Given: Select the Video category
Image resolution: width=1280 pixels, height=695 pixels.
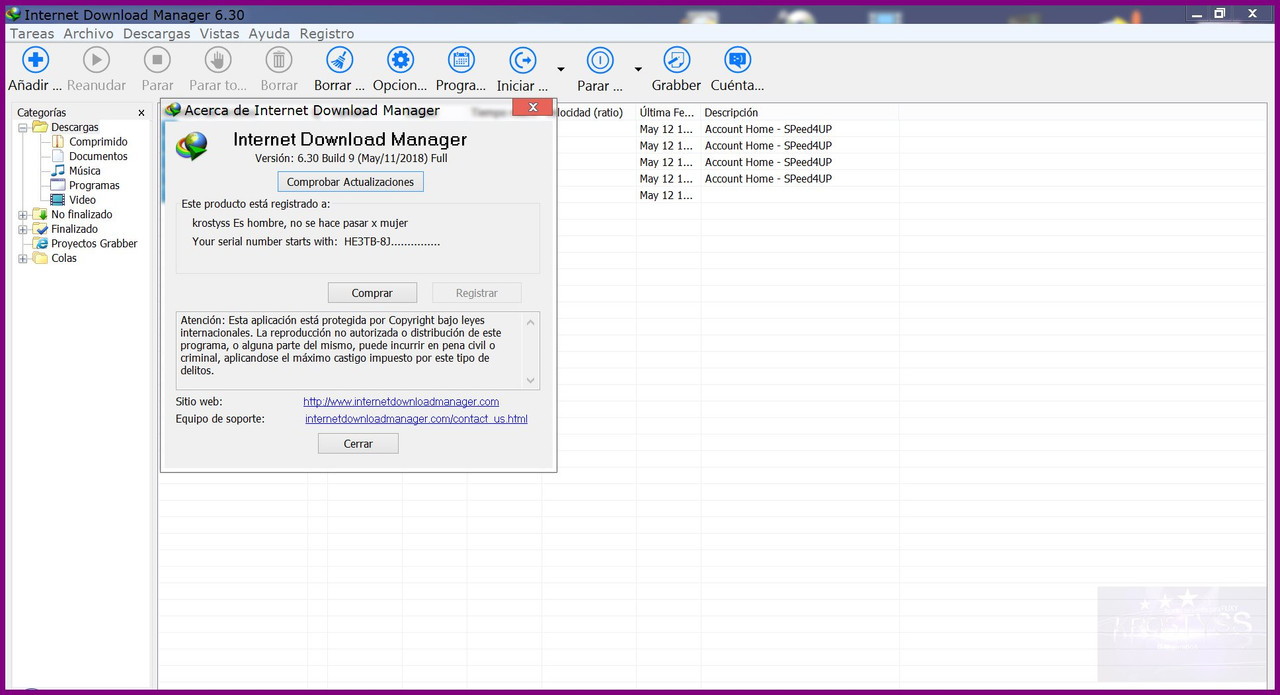Looking at the screenshot, I should (x=82, y=200).
